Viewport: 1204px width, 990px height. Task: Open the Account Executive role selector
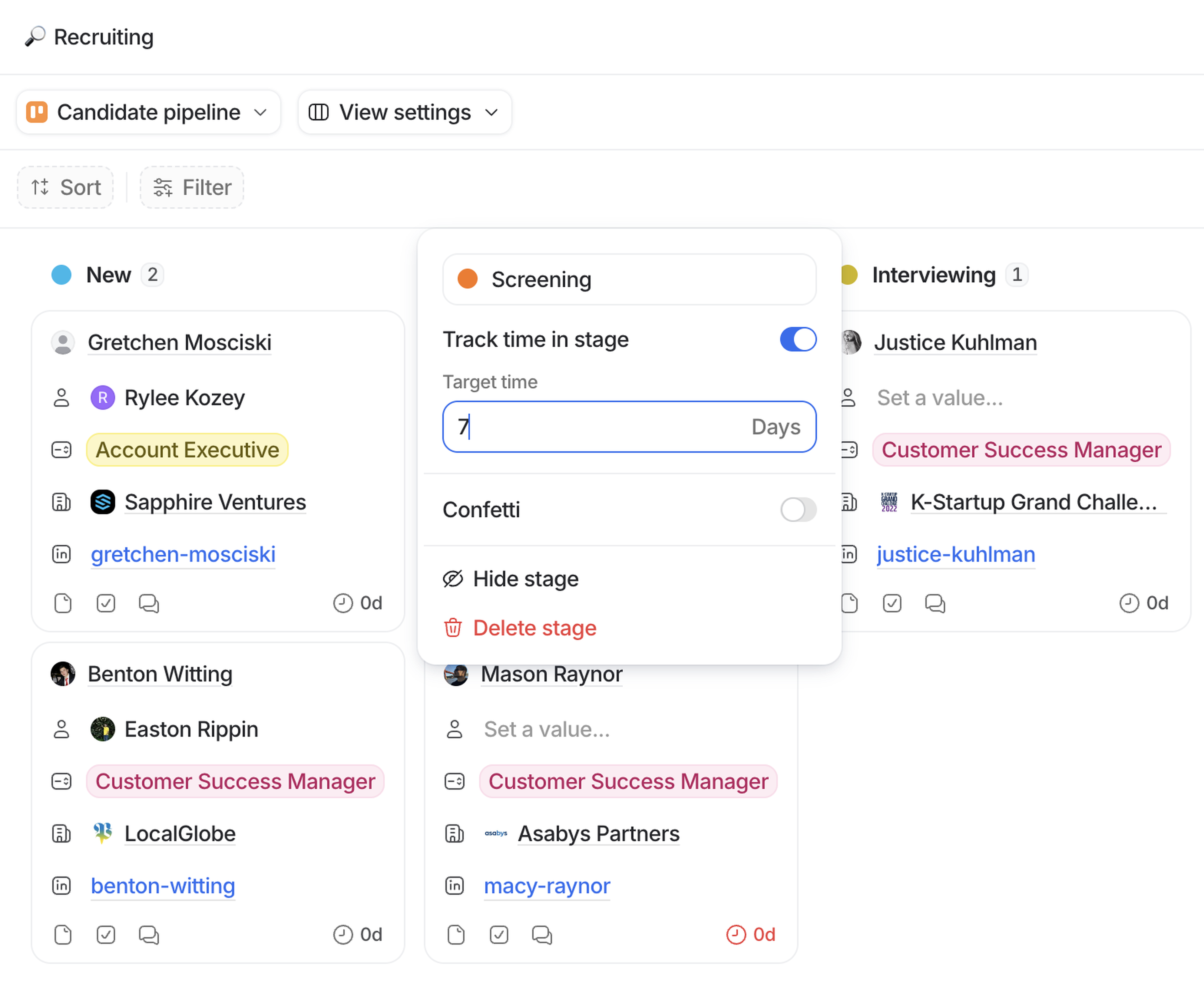[187, 450]
